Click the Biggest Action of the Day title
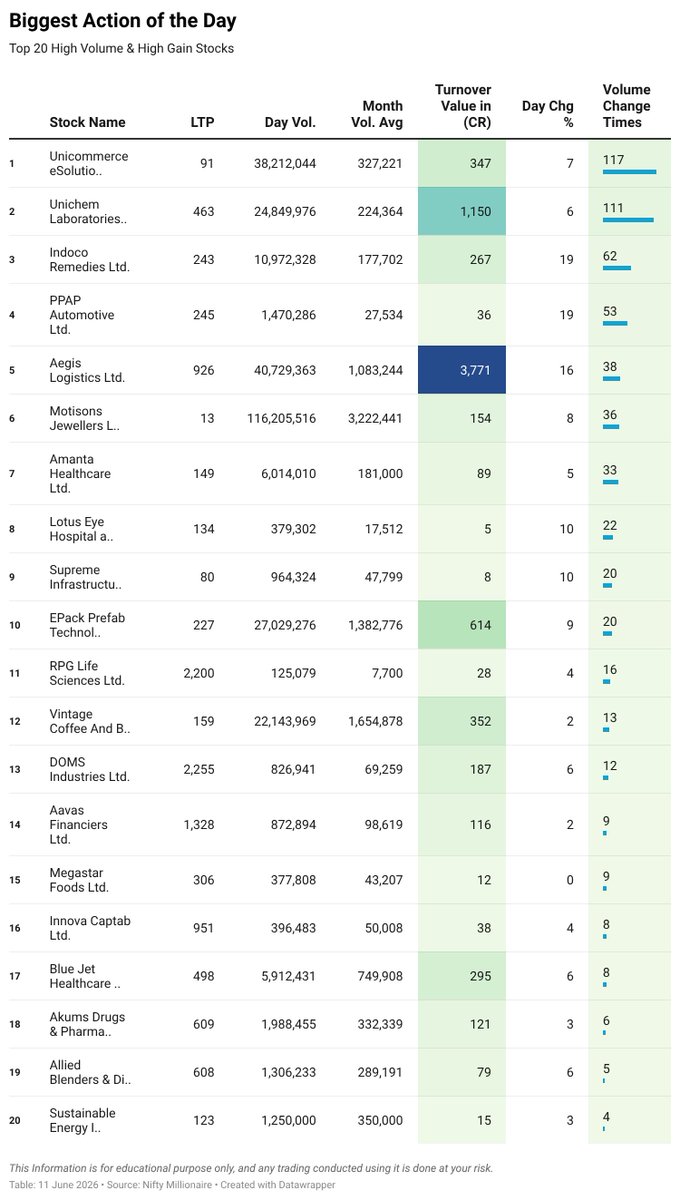 [x=123, y=21]
